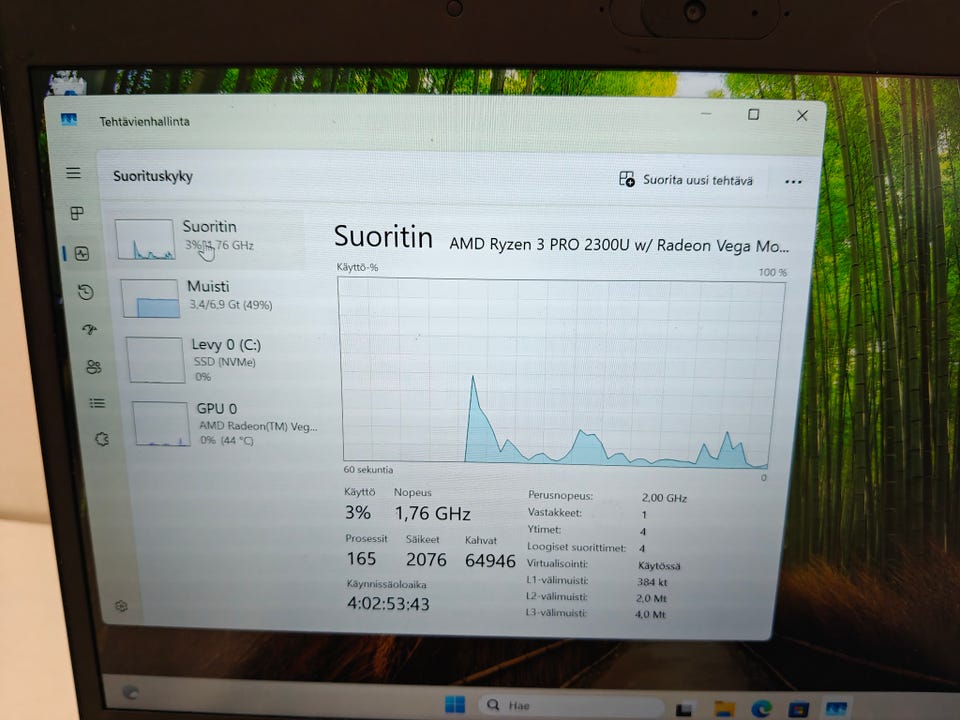Click the Kahvat value 64946
Image resolution: width=960 pixels, height=720 pixels.
490,560
